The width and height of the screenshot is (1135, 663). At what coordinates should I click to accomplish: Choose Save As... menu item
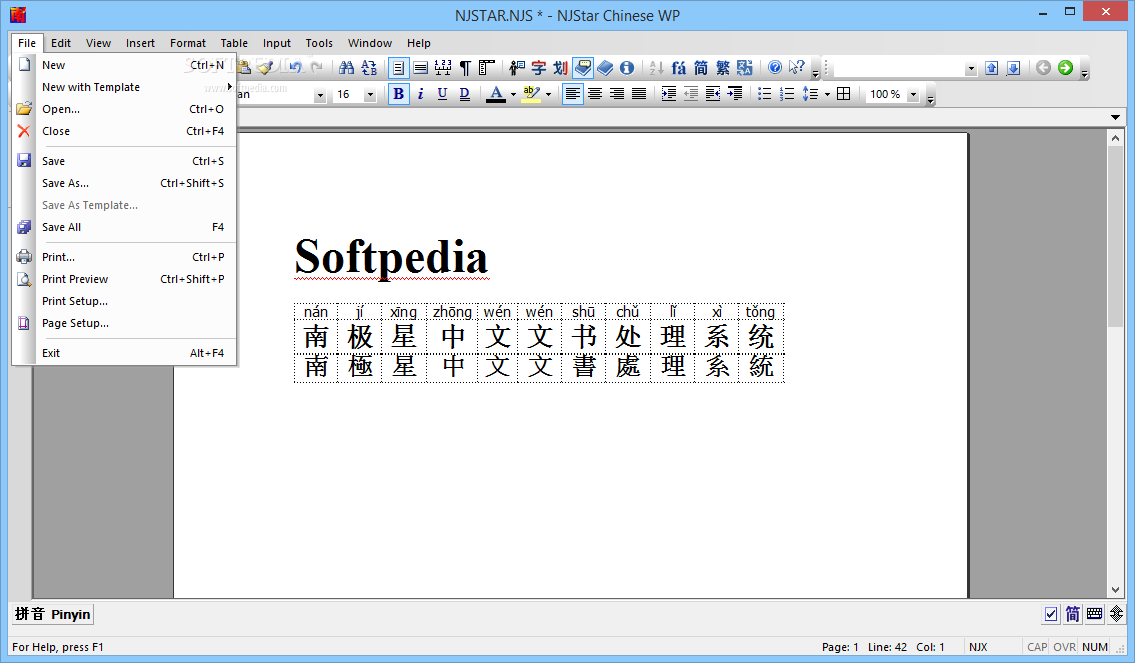[125, 183]
